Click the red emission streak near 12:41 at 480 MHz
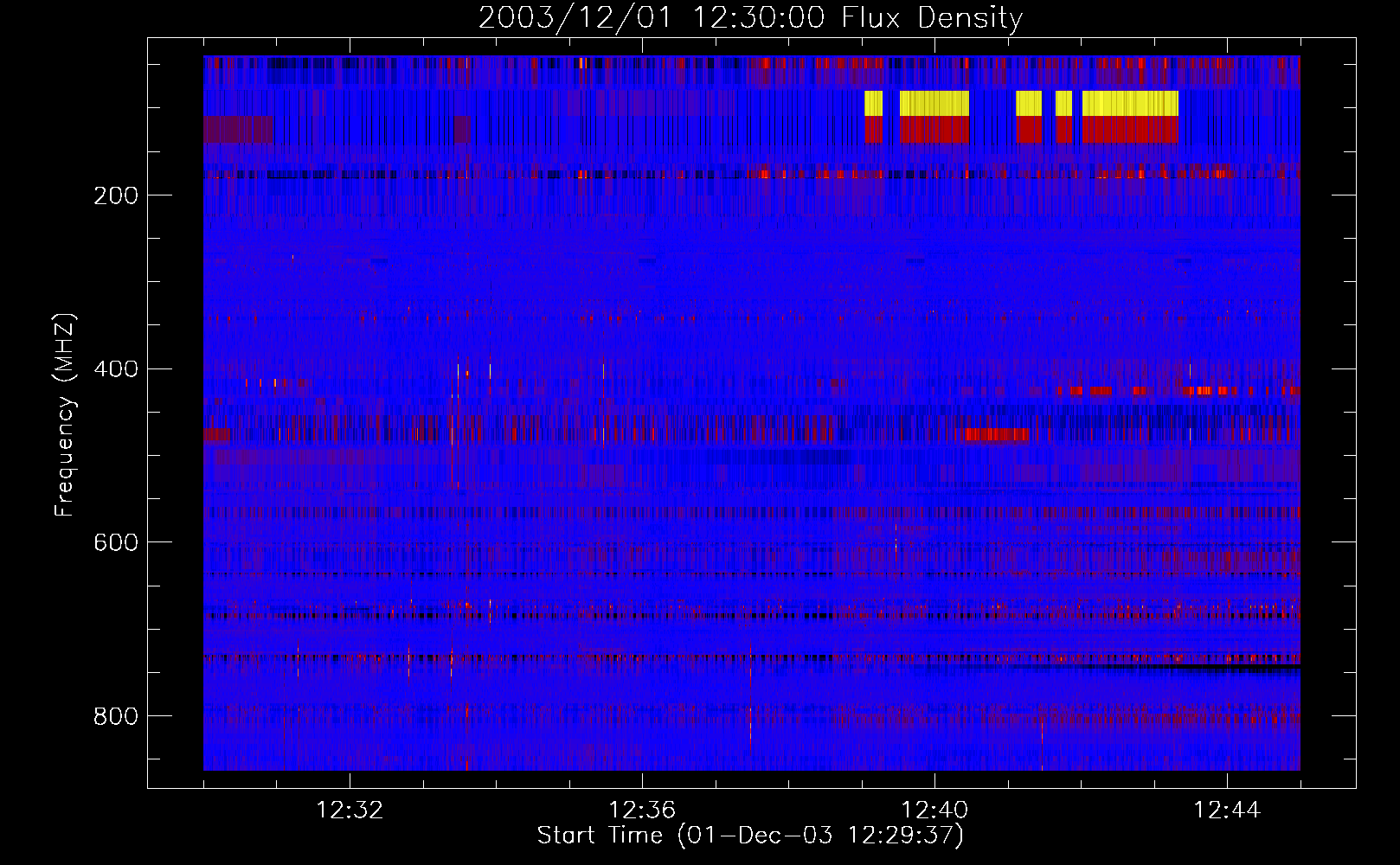1400x865 pixels. tap(997, 434)
